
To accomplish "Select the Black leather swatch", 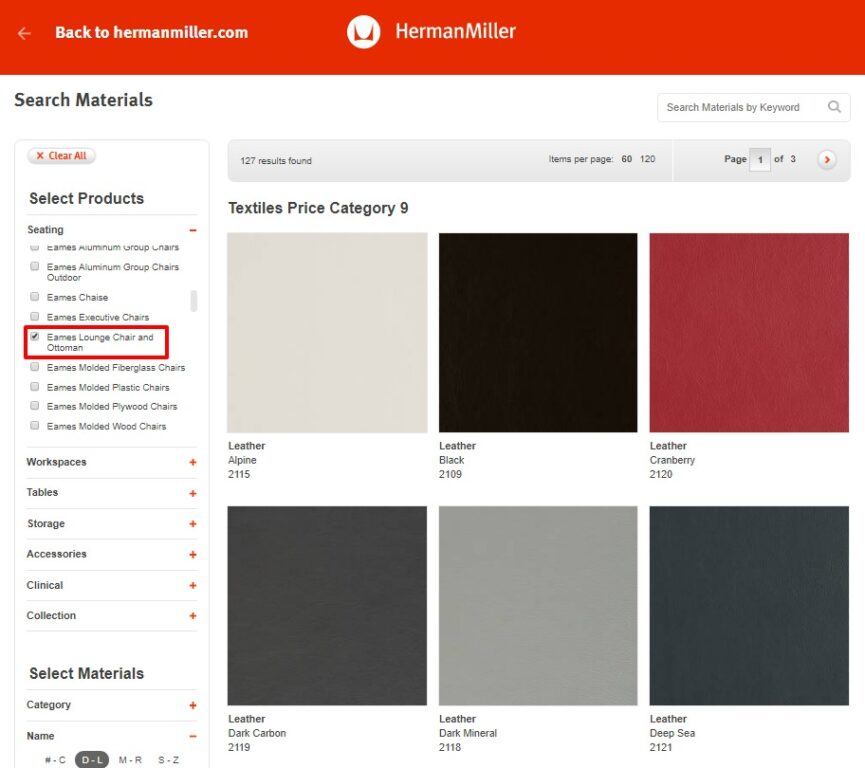I will point(538,333).
